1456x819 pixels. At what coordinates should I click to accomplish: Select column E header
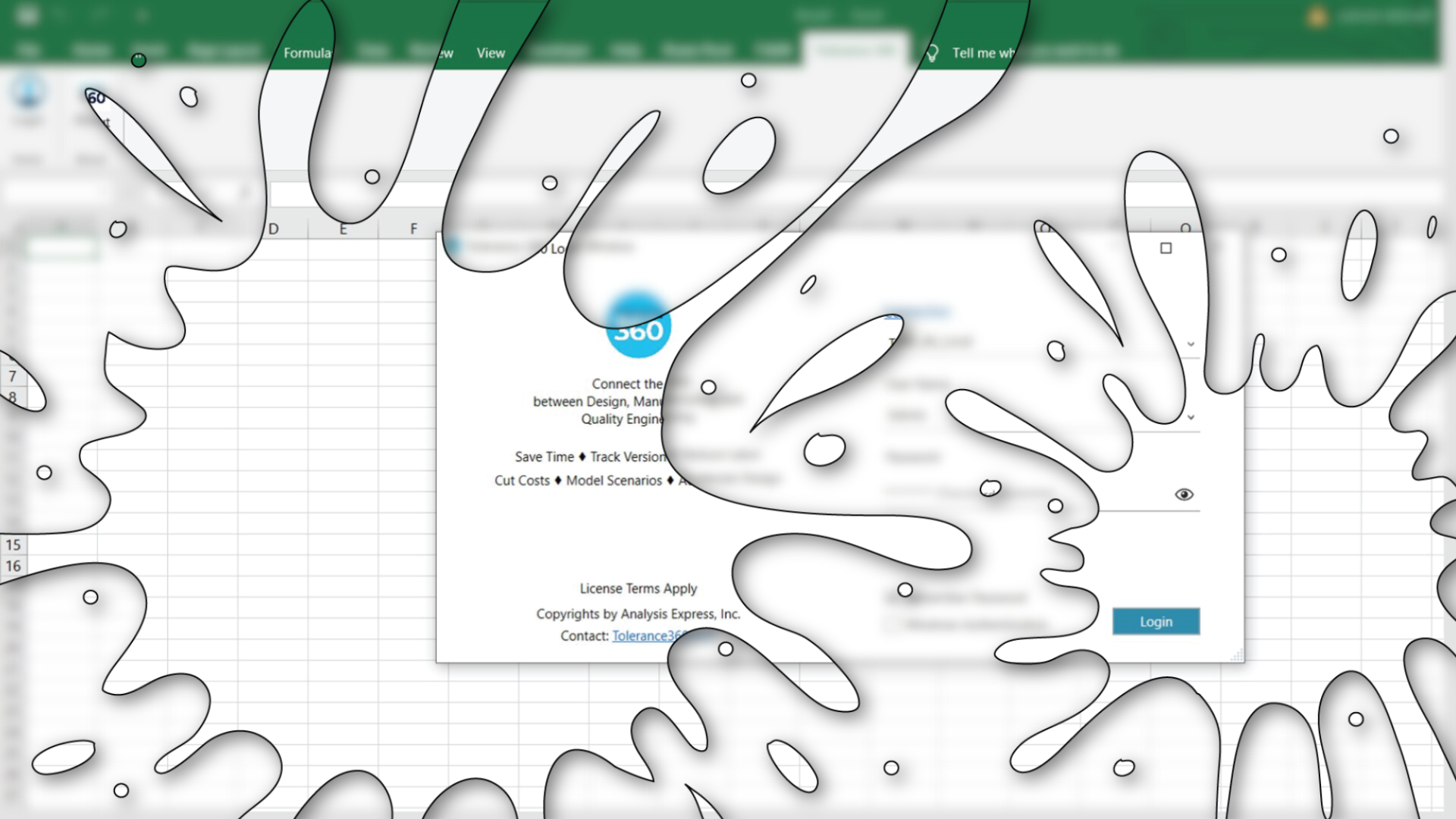coord(344,229)
